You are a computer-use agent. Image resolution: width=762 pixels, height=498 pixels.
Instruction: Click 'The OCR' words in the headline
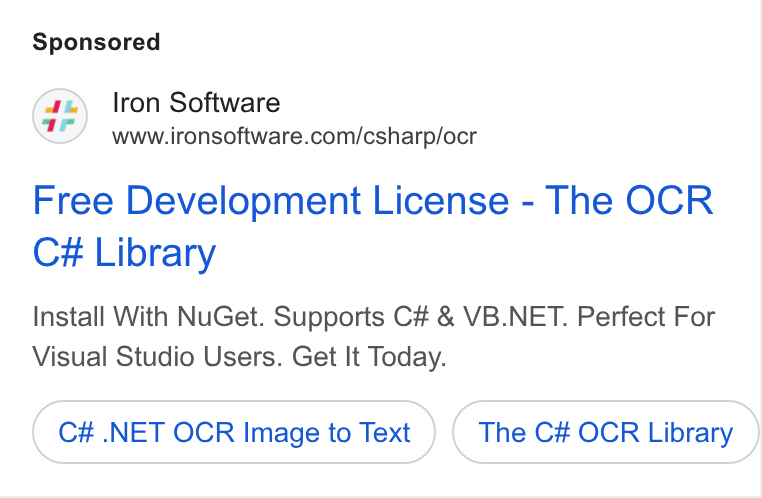click(629, 200)
